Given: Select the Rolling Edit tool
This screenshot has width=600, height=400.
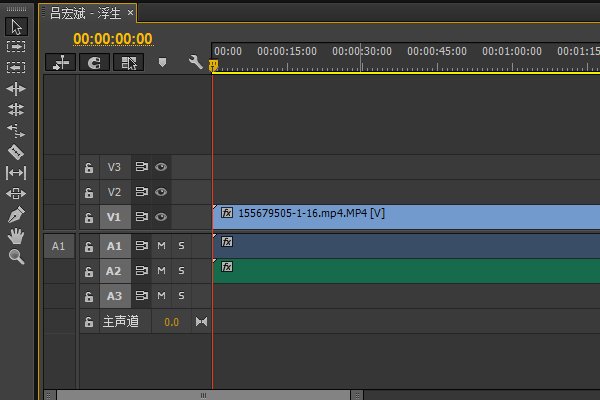Looking at the screenshot, I should point(16,109).
